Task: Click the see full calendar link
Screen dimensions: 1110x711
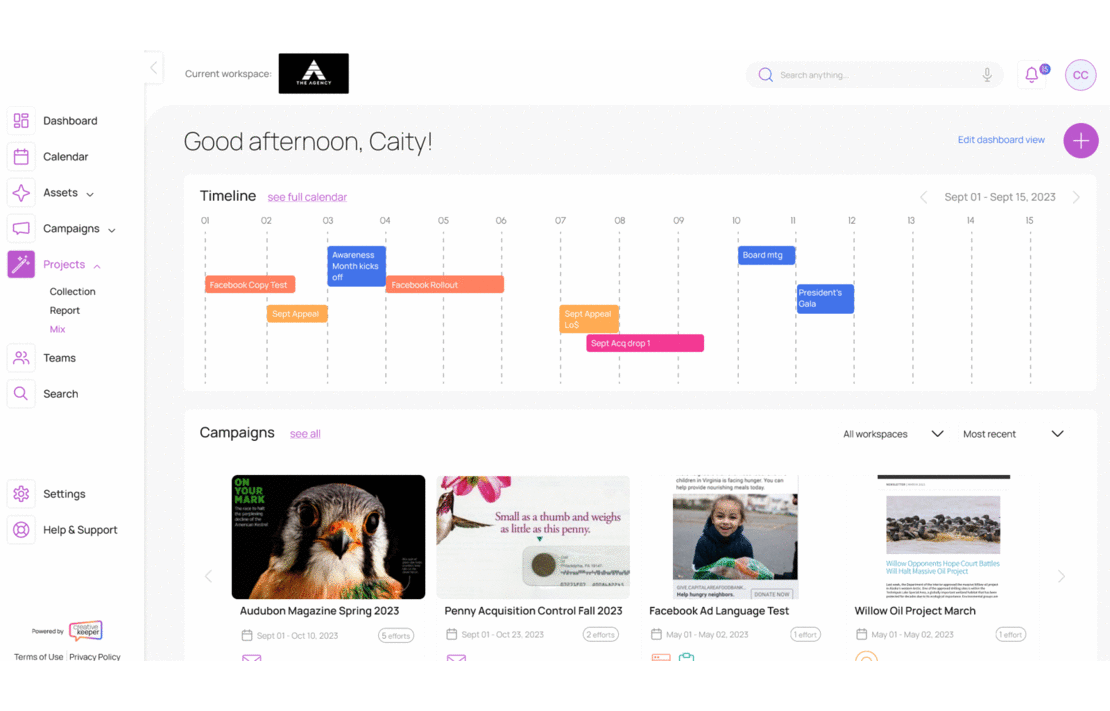Action: [x=307, y=197]
